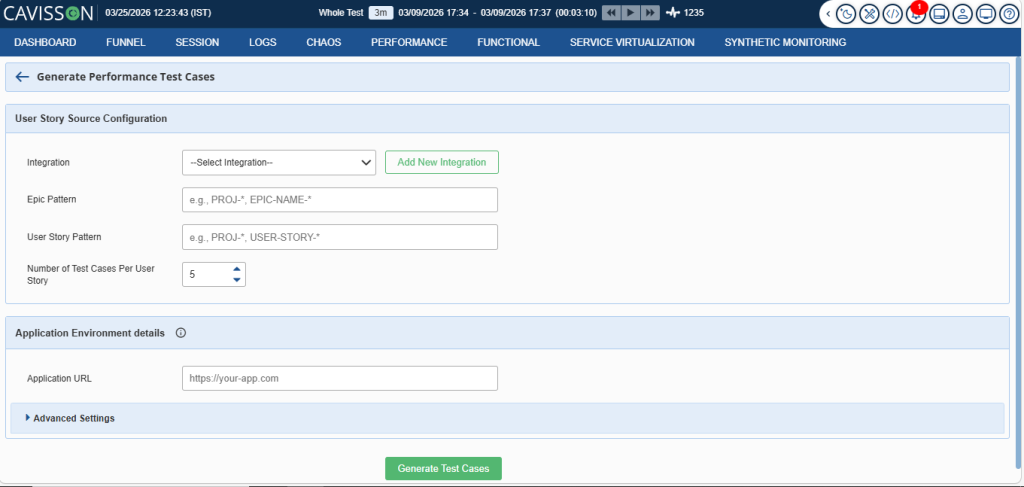
Task: Open the Select Integration dropdown
Action: tap(279, 162)
